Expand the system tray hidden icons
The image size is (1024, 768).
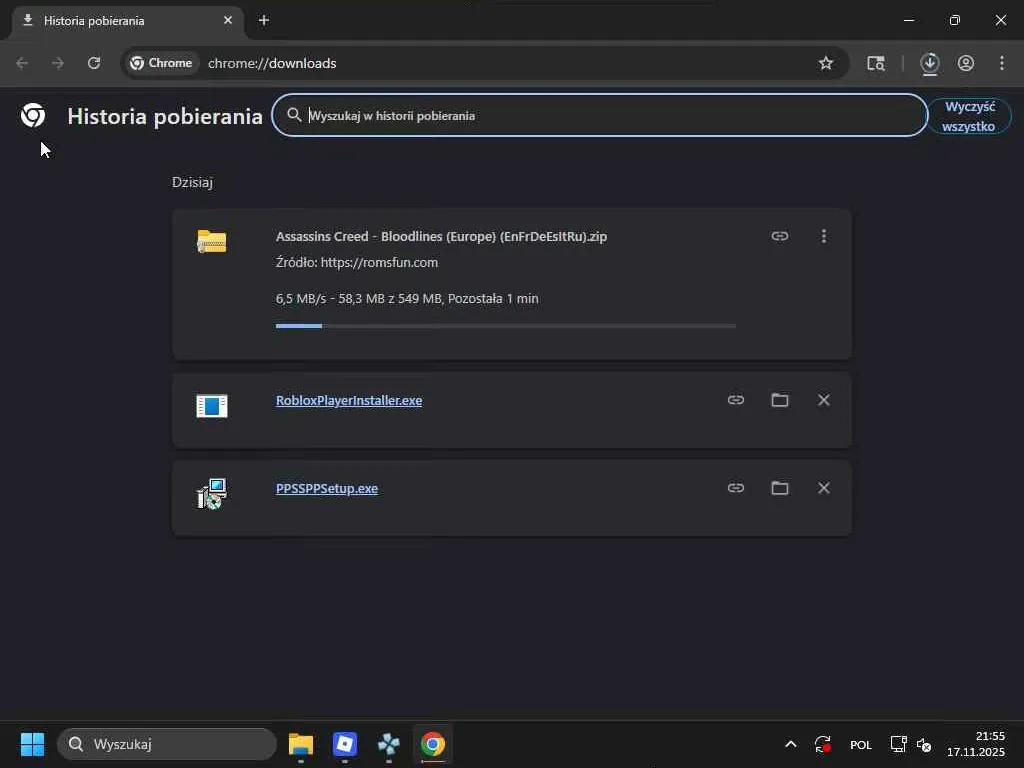(790, 744)
